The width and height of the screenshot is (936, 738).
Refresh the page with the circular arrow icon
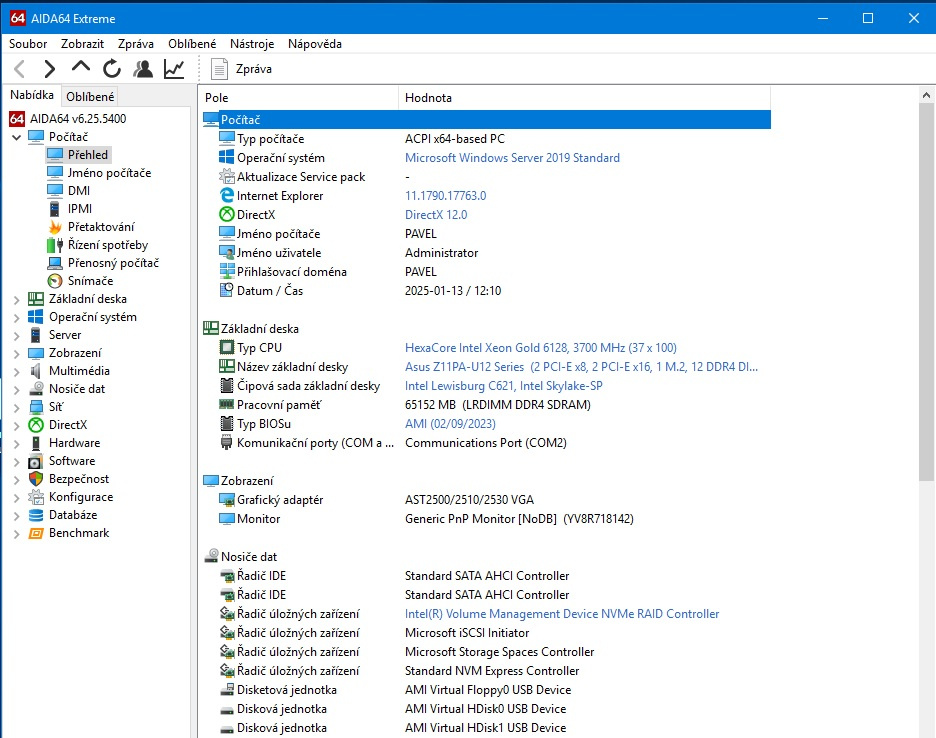pos(112,69)
